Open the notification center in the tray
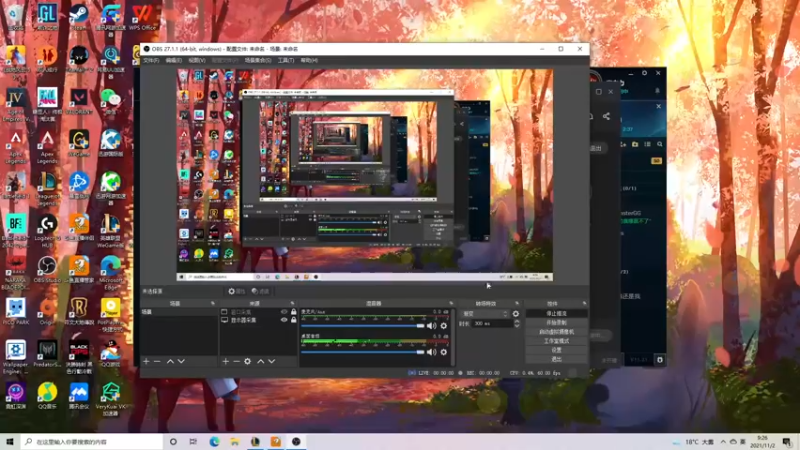The width and height of the screenshot is (800, 450). [x=787, y=441]
